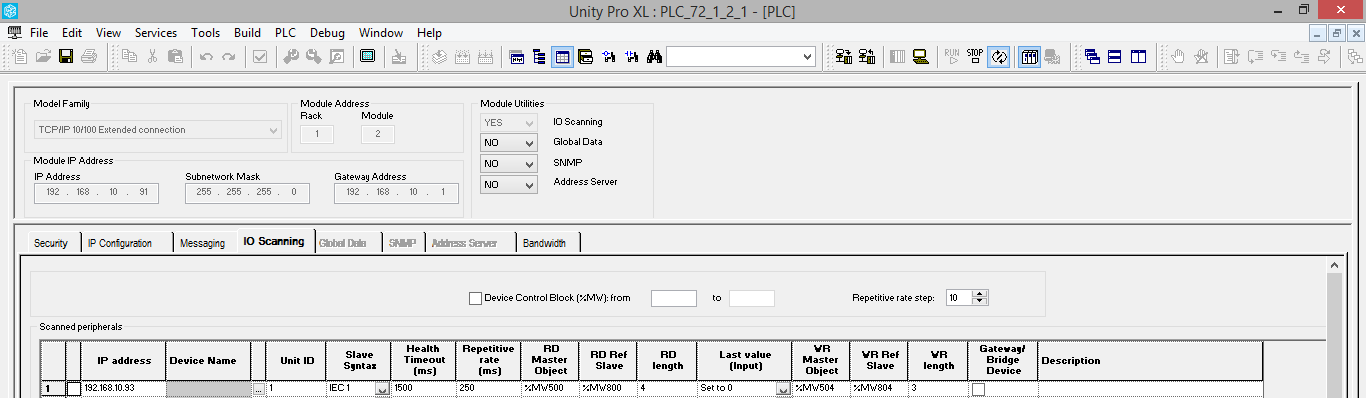Click the Paste clipboard icon
The image size is (1366, 398).
click(x=175, y=57)
